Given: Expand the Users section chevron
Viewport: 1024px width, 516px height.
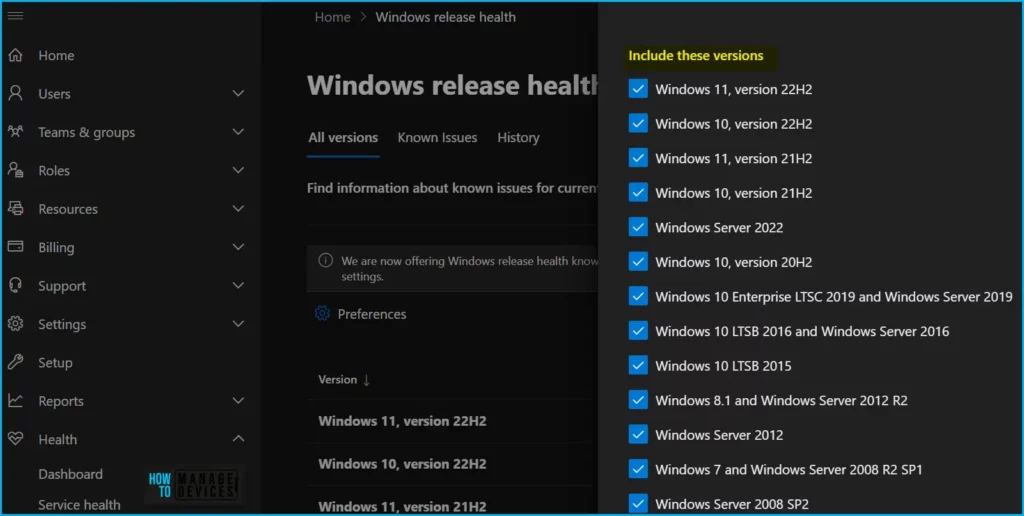Looking at the screenshot, I should click(x=238, y=93).
